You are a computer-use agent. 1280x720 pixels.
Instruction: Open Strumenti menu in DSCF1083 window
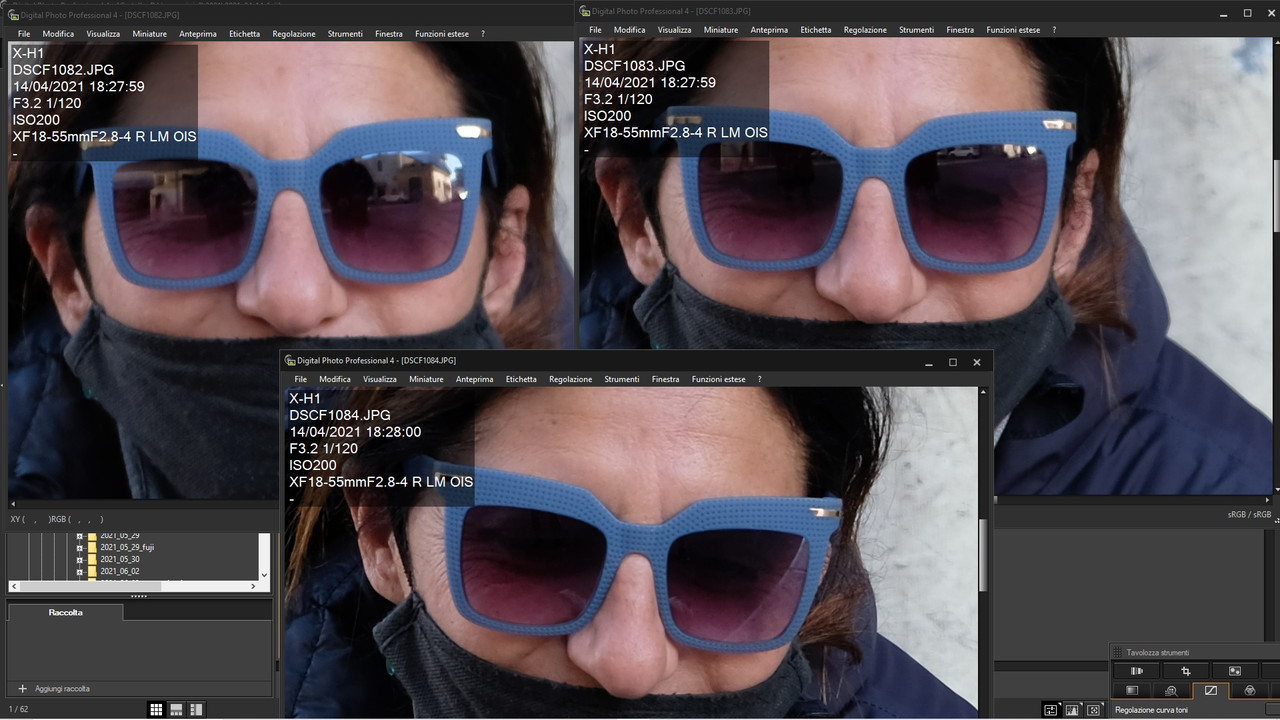pyautogui.click(x=916, y=30)
